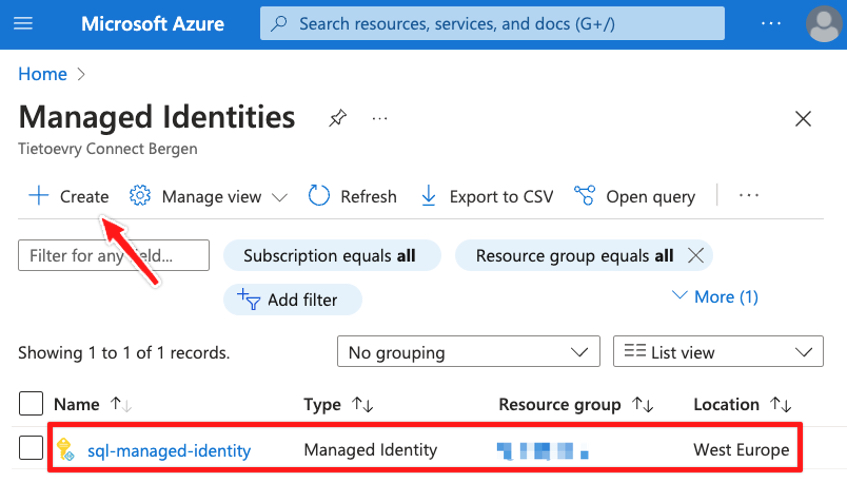Go to the Home breadcrumb

tap(43, 74)
